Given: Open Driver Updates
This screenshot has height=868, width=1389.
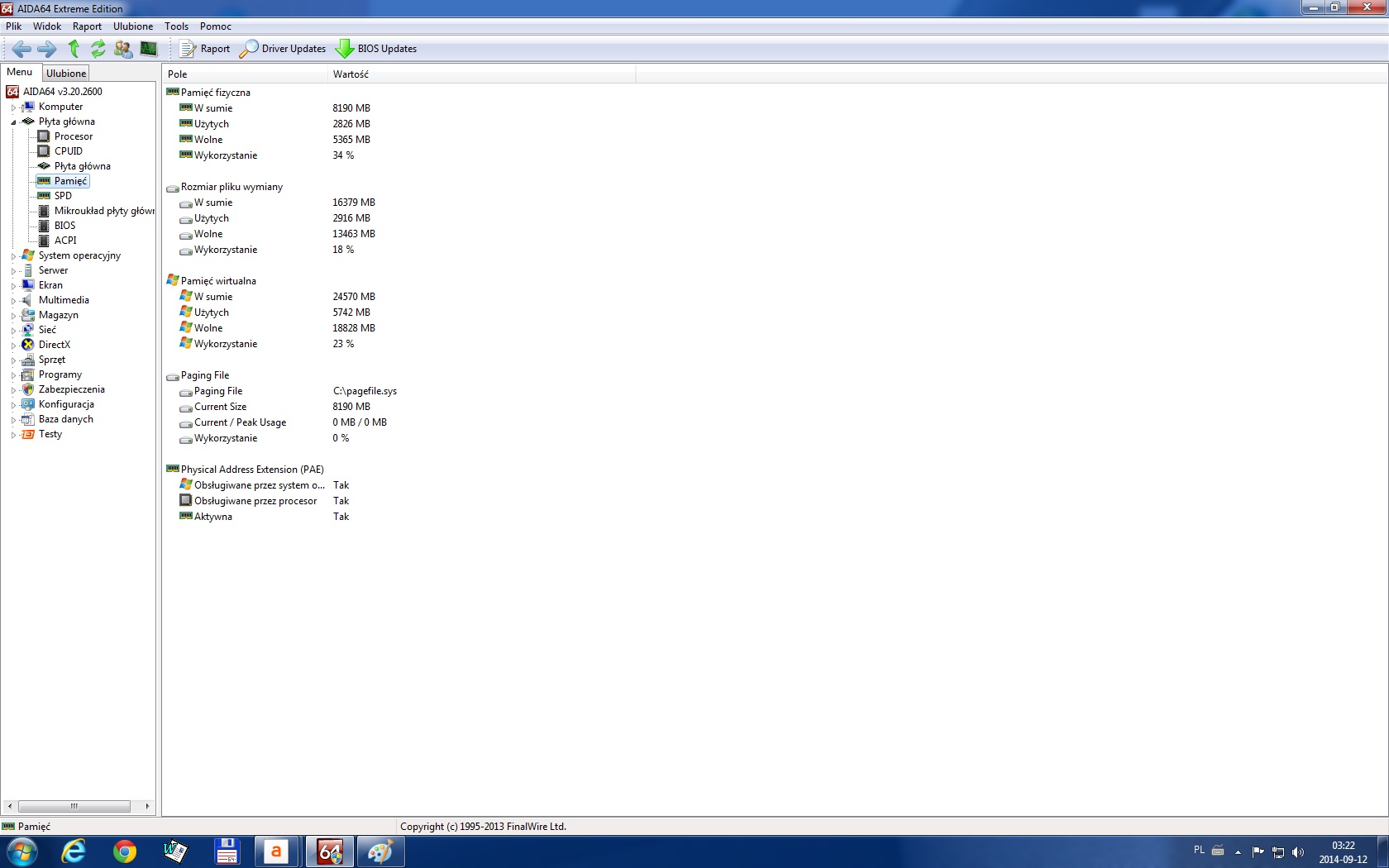Looking at the screenshot, I should [283, 49].
